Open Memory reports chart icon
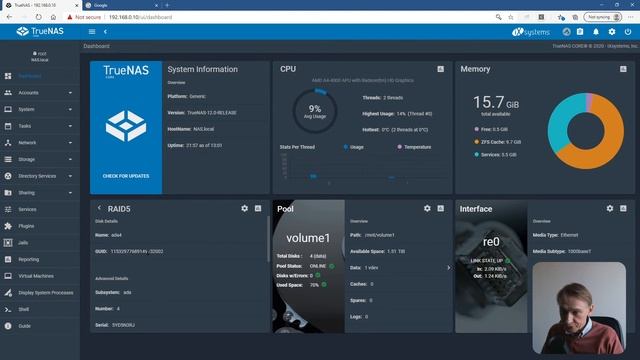Viewport: 640px width, 360px height. click(x=623, y=69)
